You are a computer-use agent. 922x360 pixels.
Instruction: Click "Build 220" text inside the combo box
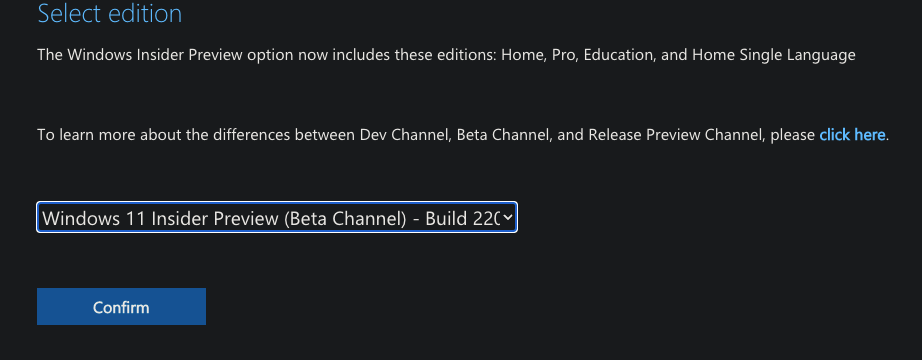[x=462, y=218]
